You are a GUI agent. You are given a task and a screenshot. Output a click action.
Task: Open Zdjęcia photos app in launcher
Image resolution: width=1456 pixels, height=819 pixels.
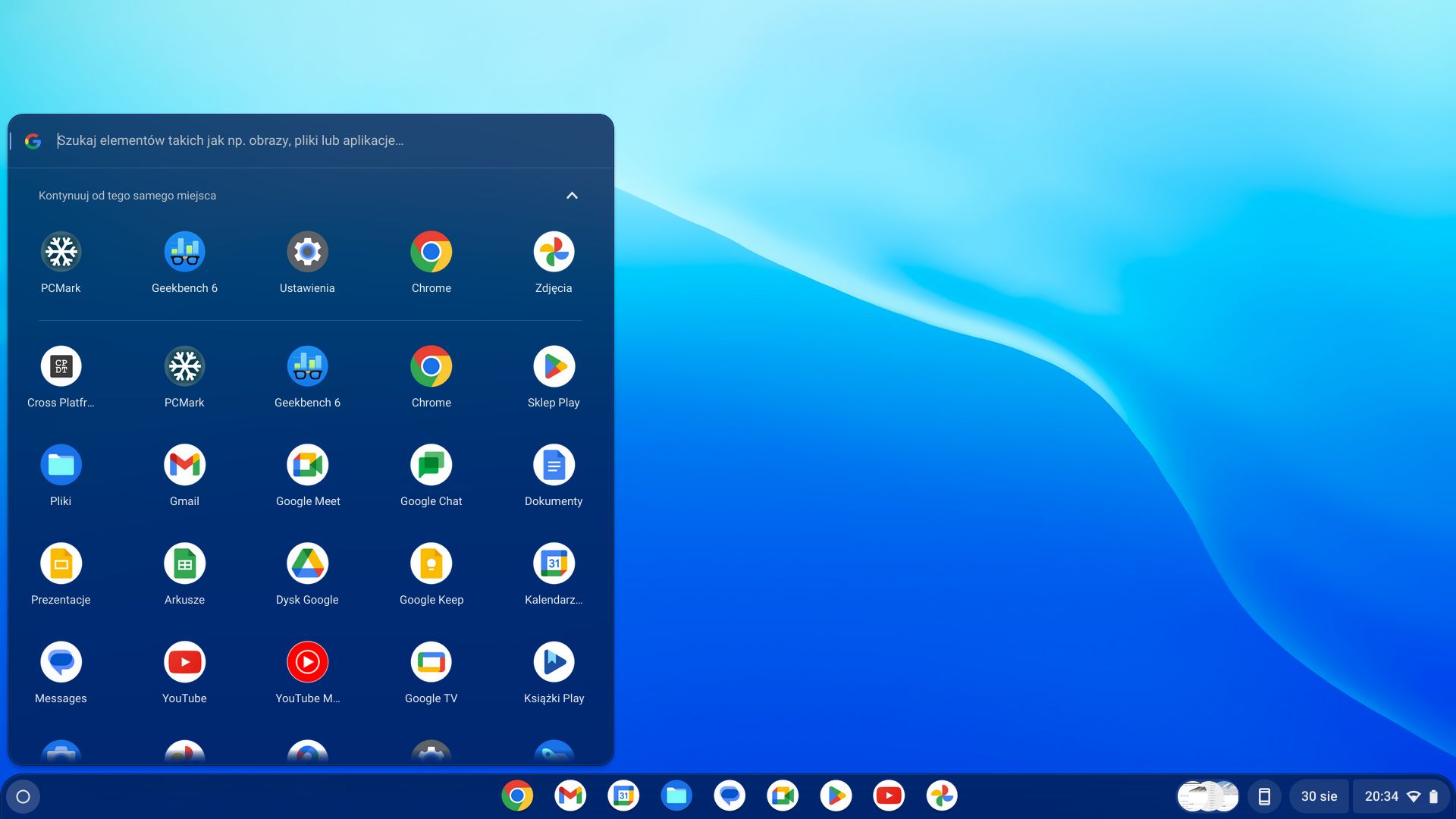tap(554, 262)
